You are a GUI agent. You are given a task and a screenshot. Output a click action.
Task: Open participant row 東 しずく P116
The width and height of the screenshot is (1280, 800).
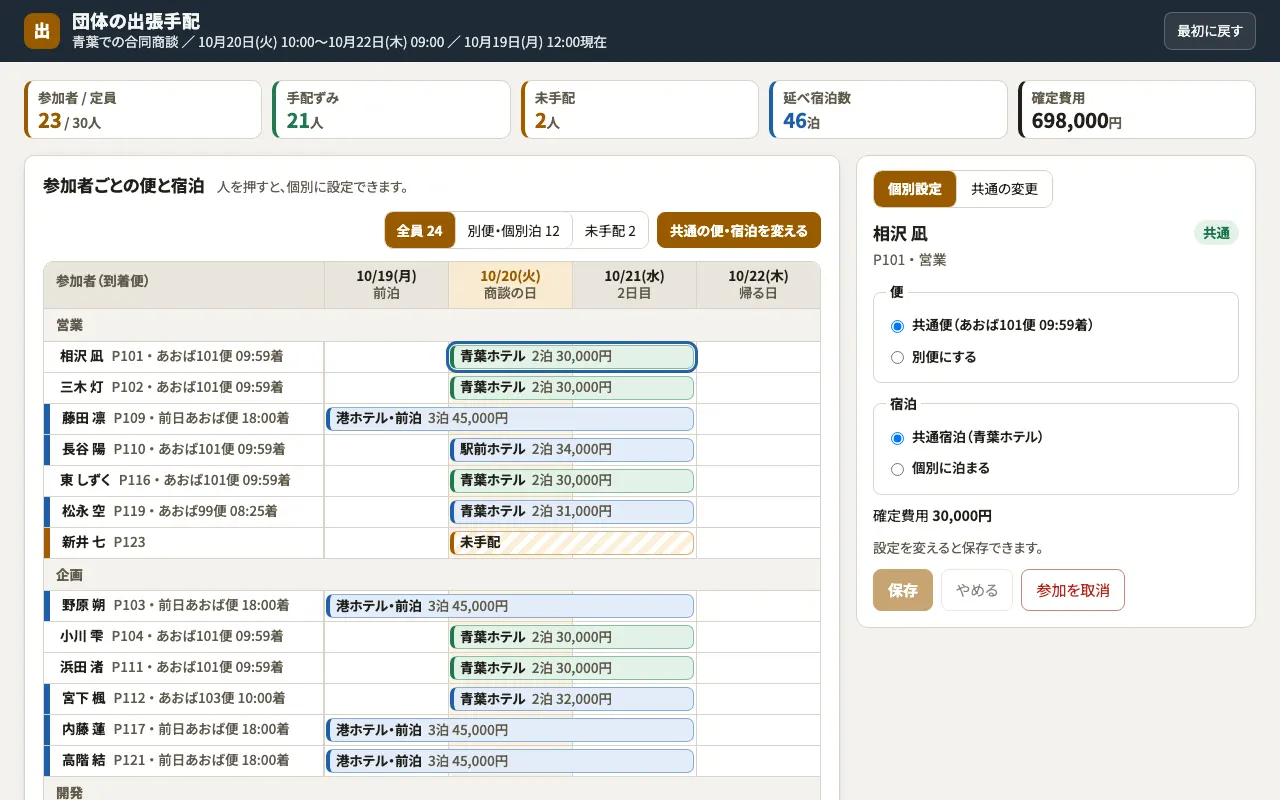(x=184, y=480)
